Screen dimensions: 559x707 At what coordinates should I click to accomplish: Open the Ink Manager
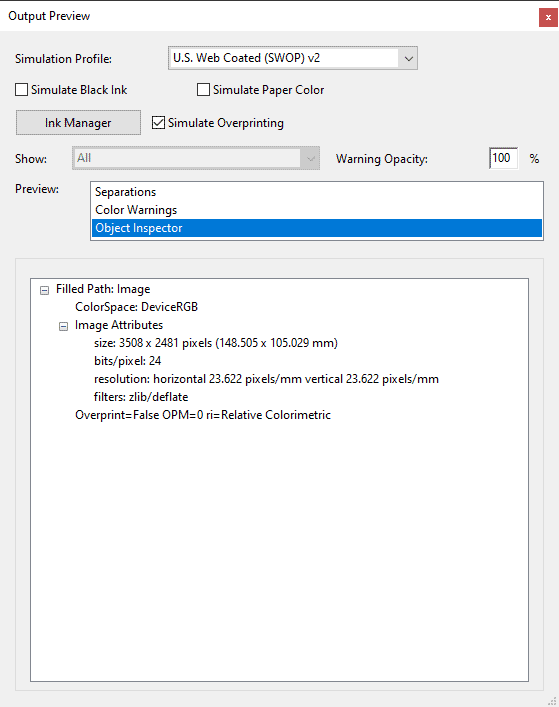tap(78, 123)
